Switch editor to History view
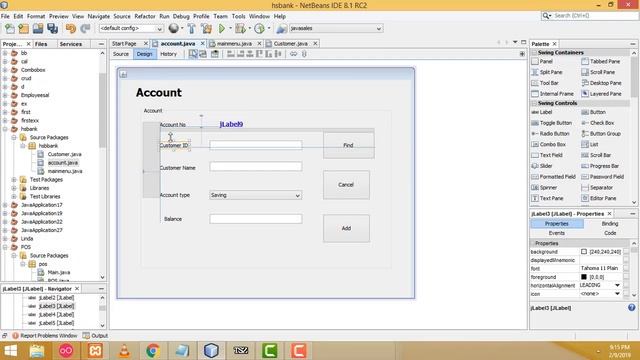 pos(168,54)
